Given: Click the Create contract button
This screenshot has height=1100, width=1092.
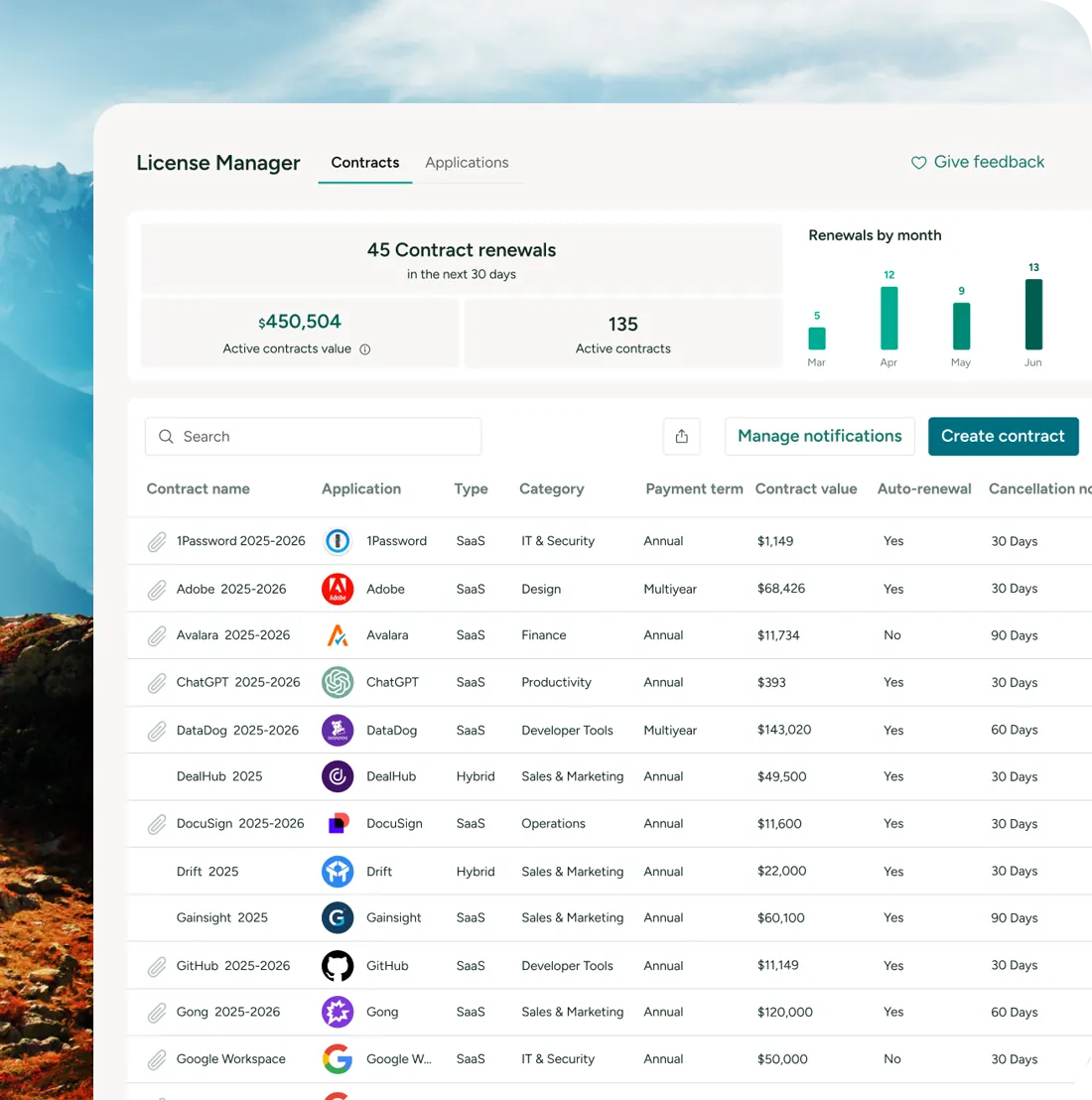Looking at the screenshot, I should point(1003,437).
